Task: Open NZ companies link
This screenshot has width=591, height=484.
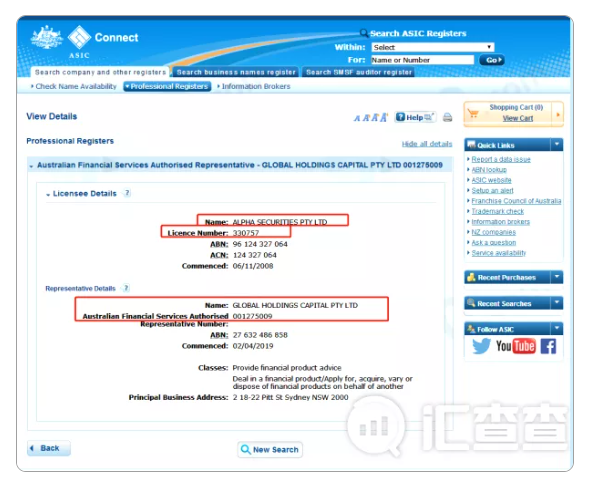Action: 493,232
